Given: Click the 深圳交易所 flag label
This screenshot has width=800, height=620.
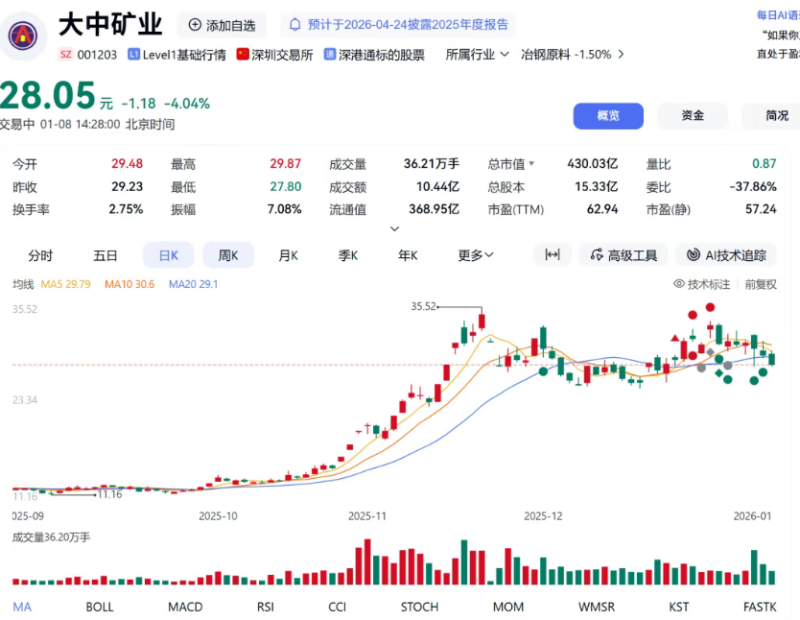Looking at the screenshot, I should coord(274,54).
